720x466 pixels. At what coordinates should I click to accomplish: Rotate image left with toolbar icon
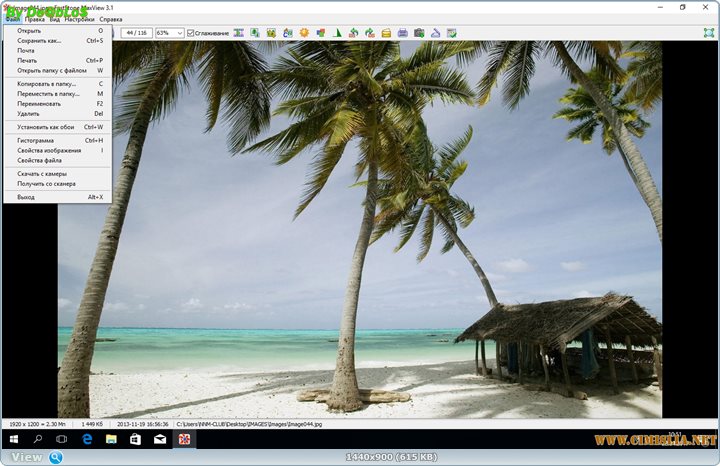(x=353, y=33)
